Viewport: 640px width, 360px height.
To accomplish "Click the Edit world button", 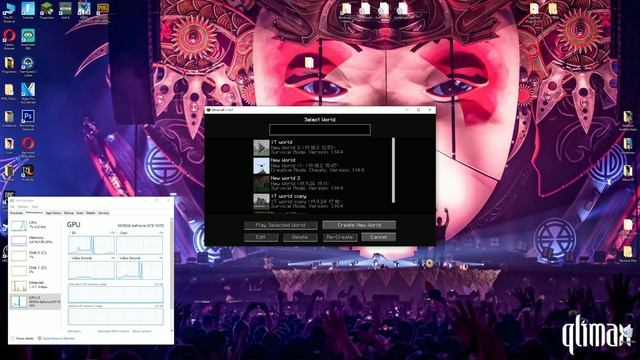I will tap(261, 237).
